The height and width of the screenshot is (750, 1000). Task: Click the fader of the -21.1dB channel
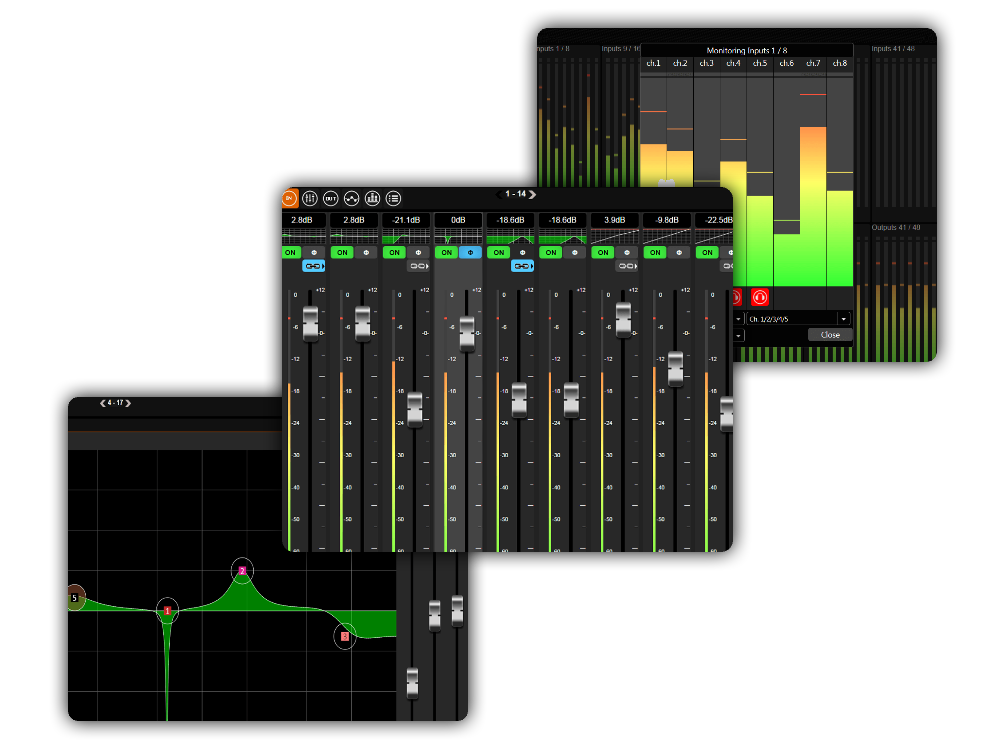pos(415,409)
